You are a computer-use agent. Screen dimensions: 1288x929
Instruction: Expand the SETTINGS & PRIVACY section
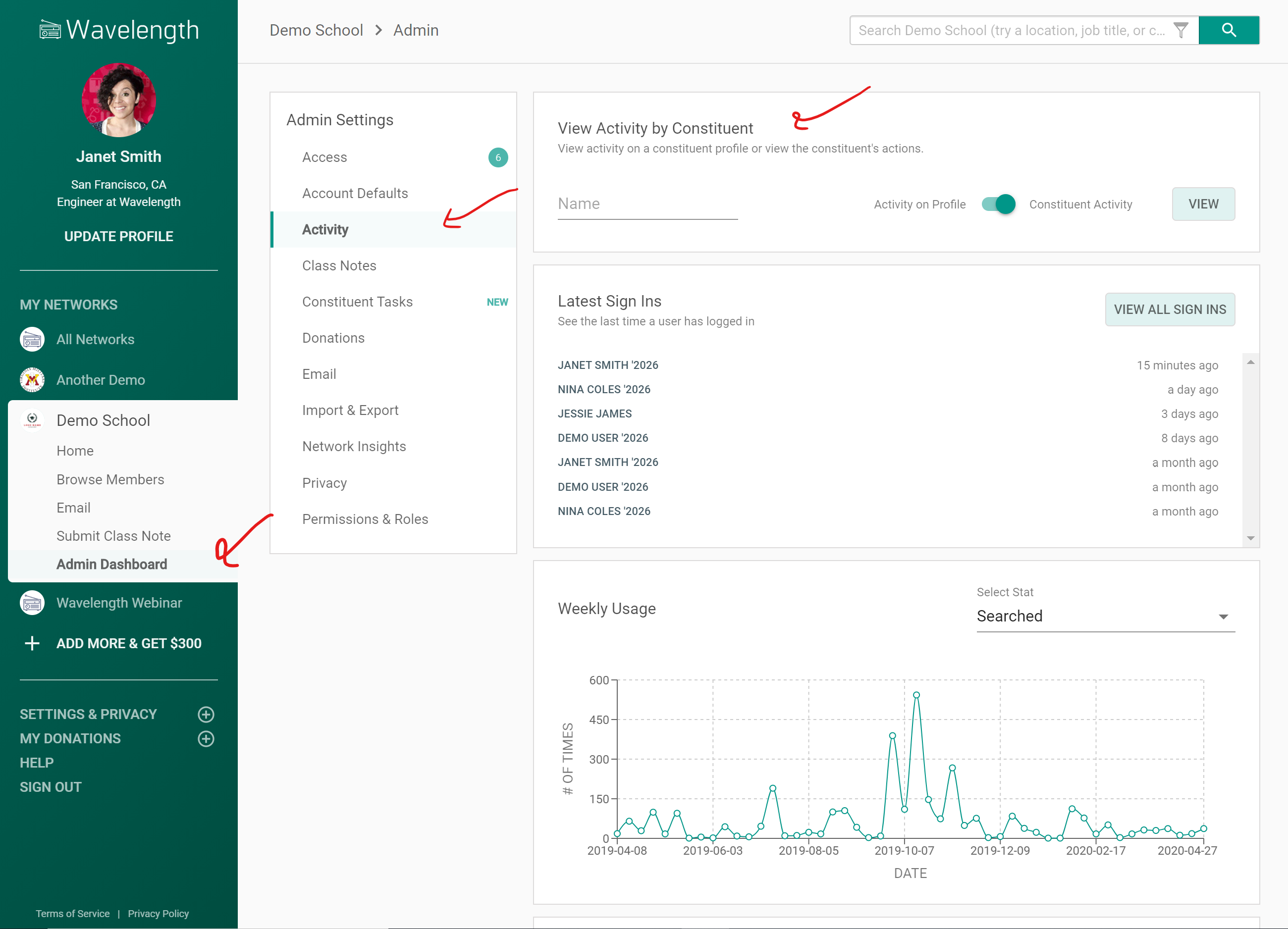coord(208,714)
